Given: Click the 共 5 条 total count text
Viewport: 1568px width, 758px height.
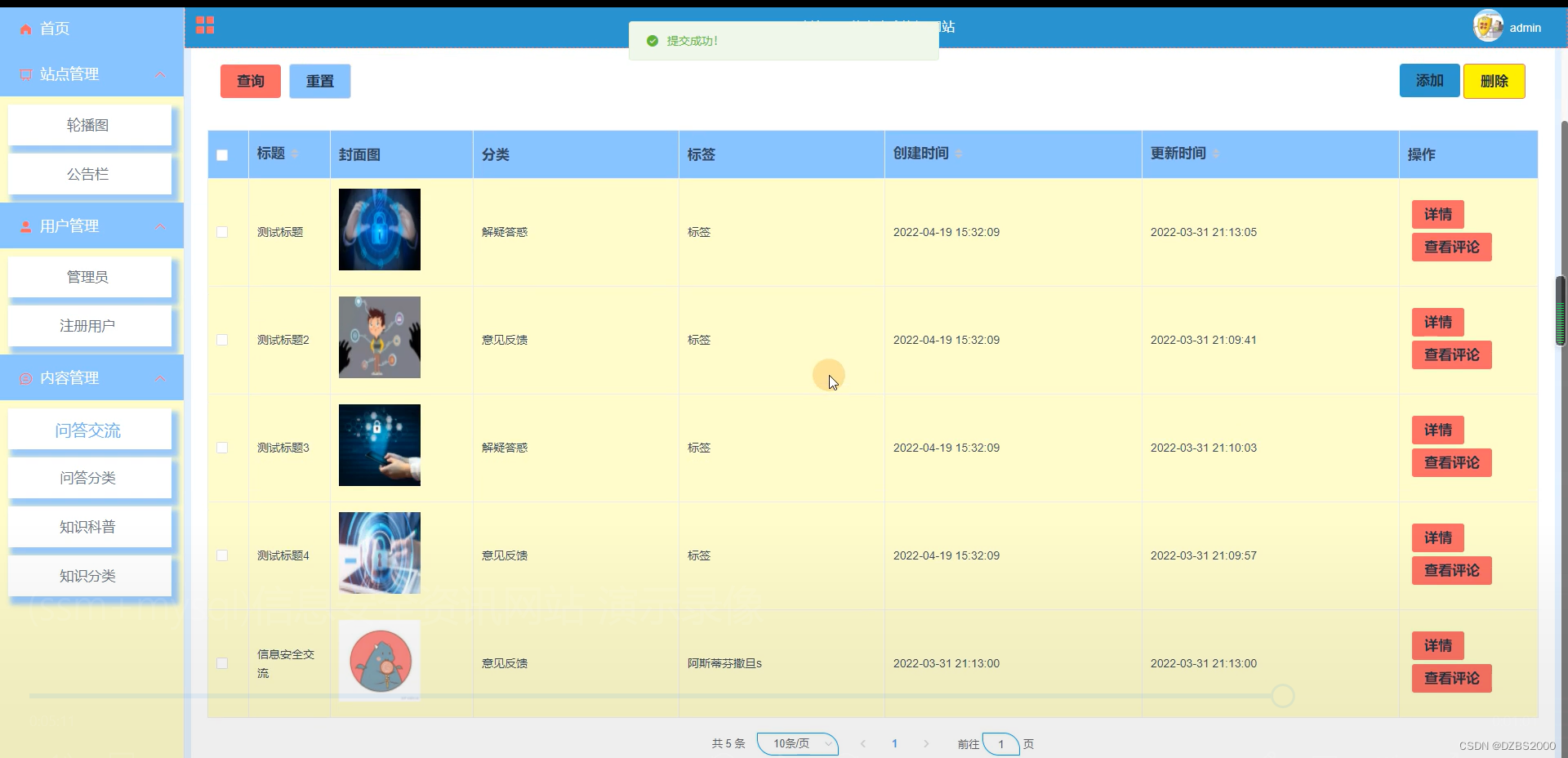Looking at the screenshot, I should pos(728,743).
